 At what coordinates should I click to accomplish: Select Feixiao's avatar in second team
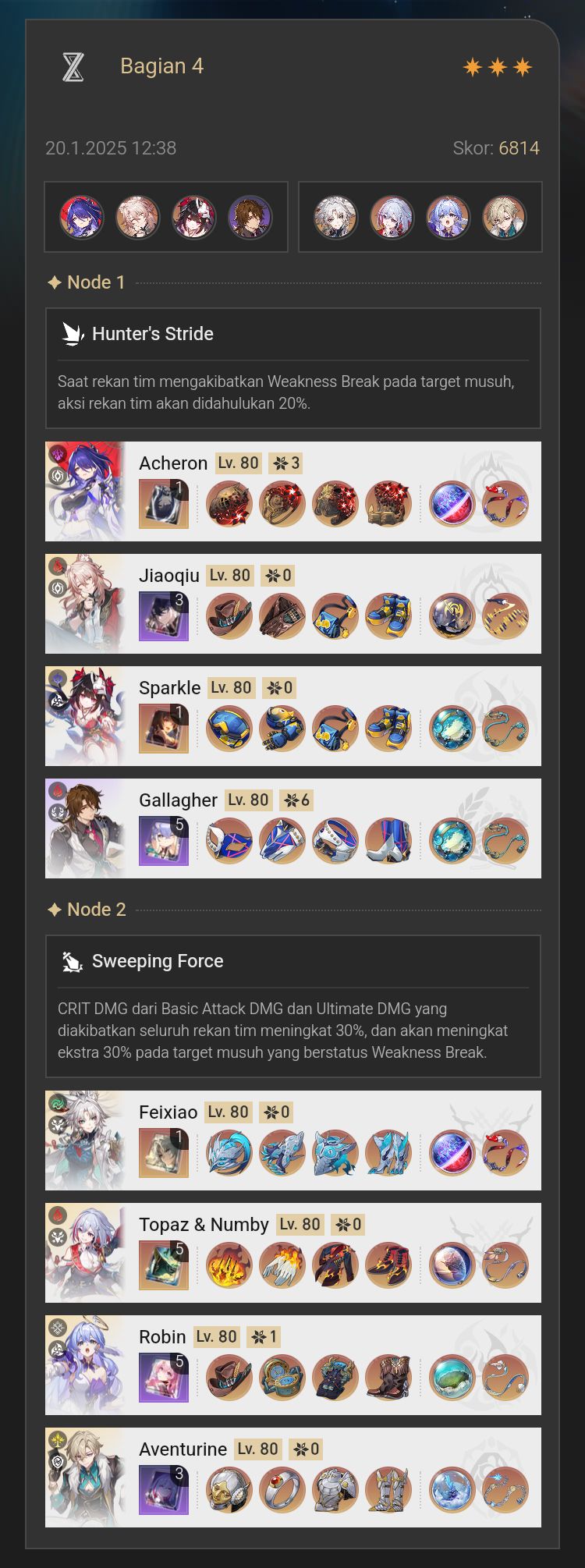[335, 217]
